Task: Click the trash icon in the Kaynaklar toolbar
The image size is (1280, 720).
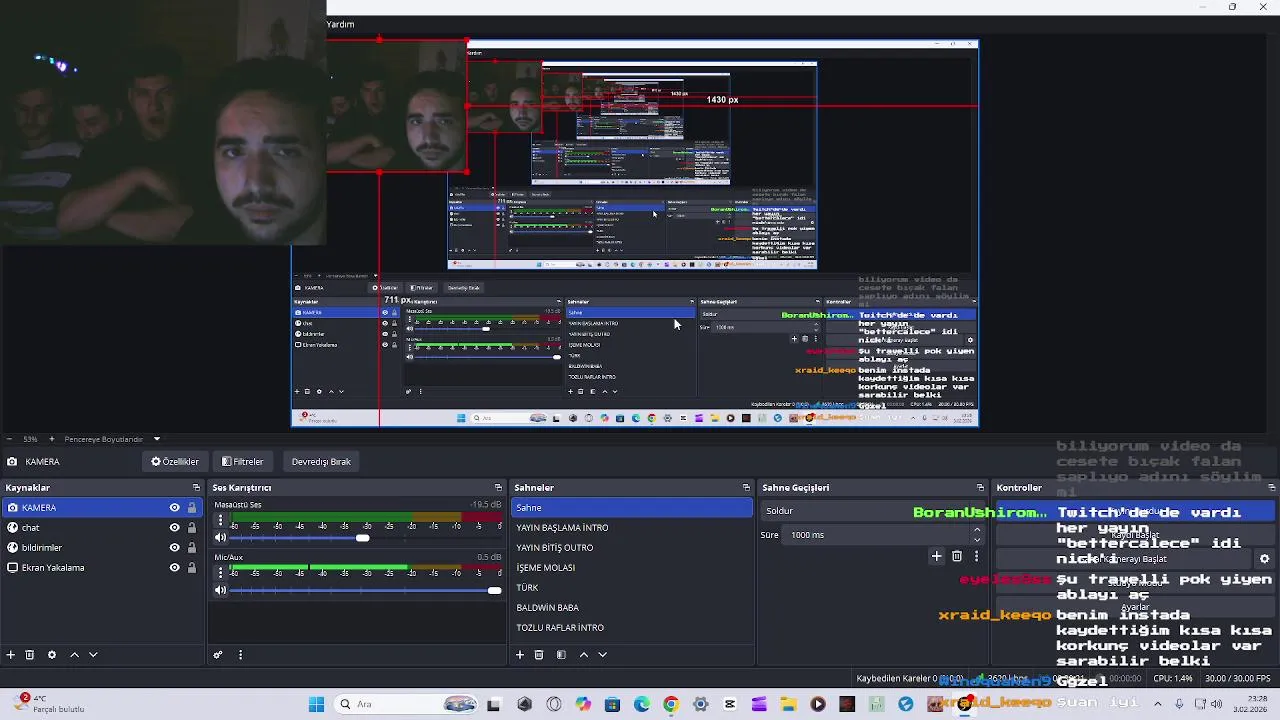Action: pyautogui.click(x=30, y=655)
